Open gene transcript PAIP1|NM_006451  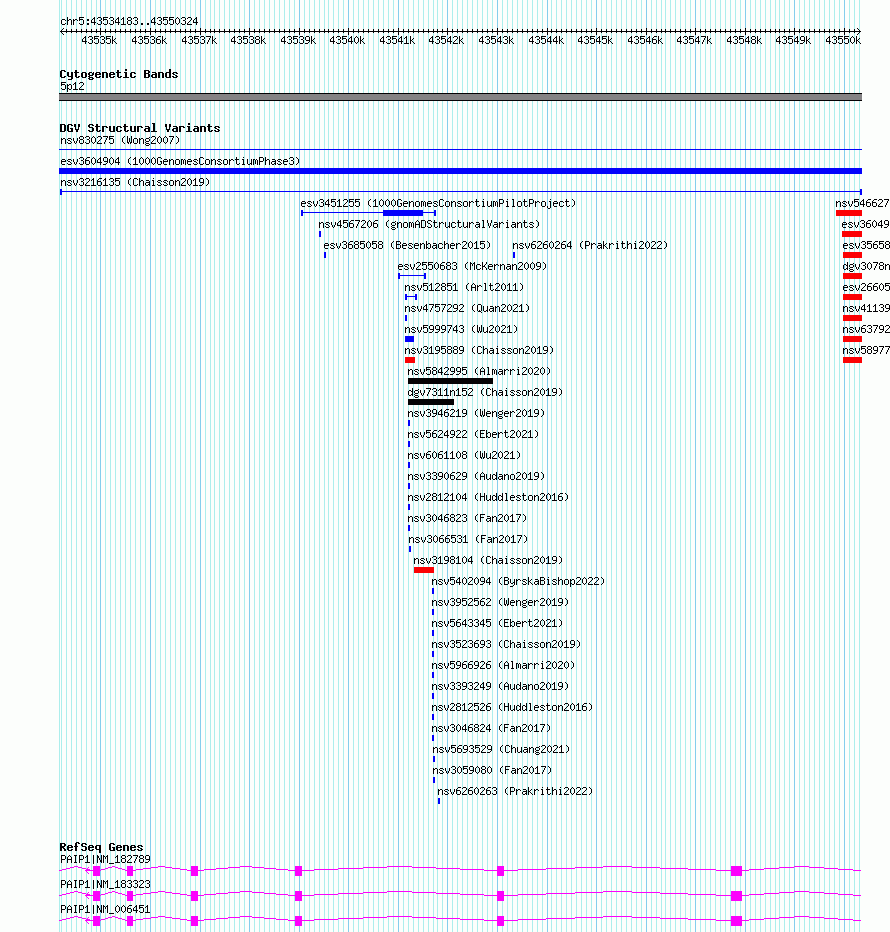[105, 909]
